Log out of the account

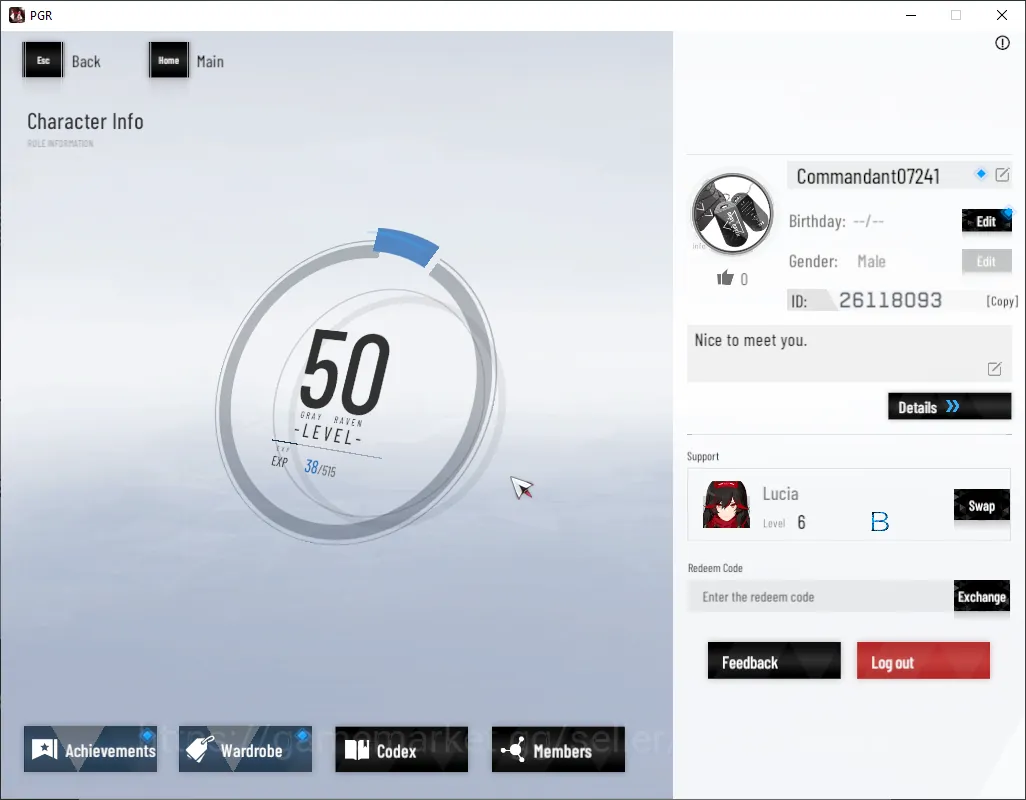[x=923, y=660]
